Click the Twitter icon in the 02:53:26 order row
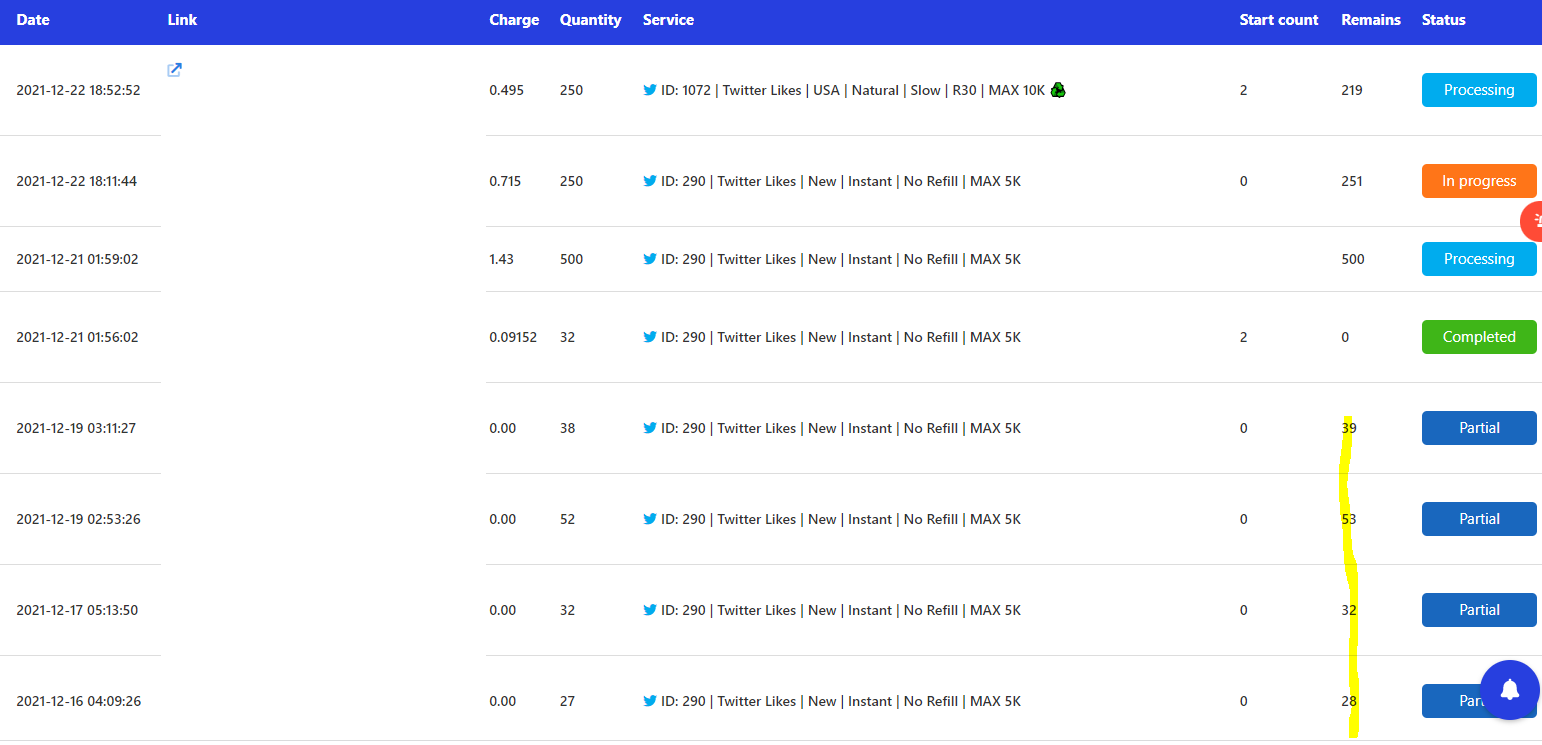The height and width of the screenshot is (745, 1542). pos(650,519)
